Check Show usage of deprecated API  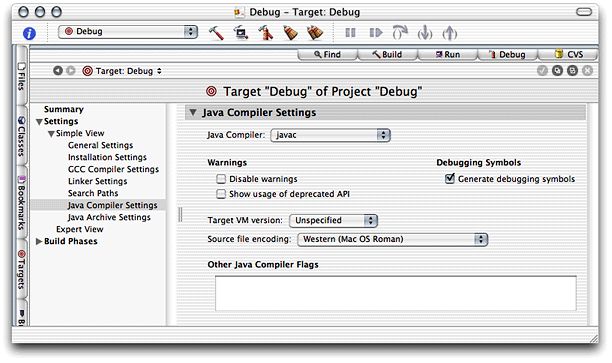(x=221, y=194)
